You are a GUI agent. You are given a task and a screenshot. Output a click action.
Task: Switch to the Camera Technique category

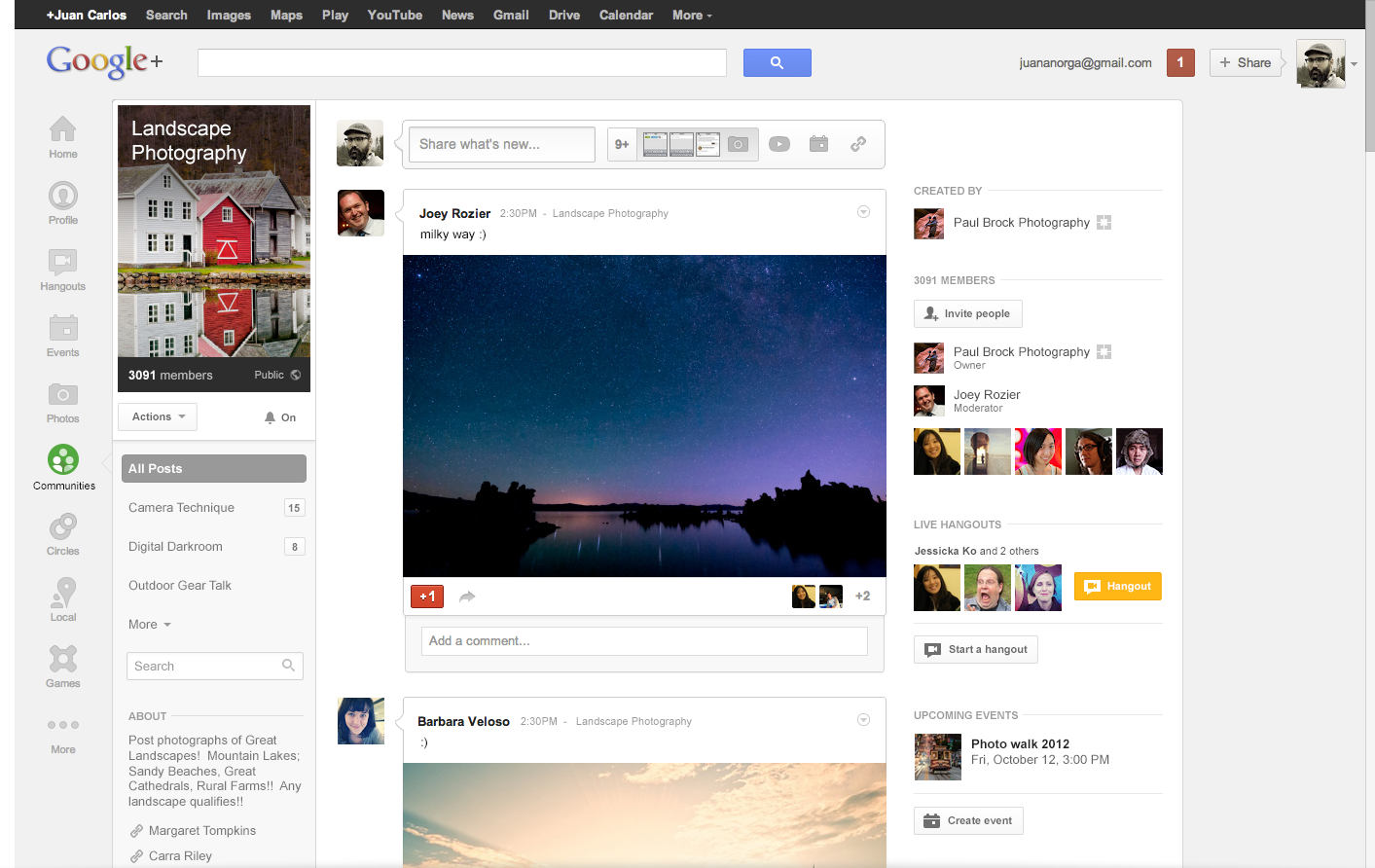[x=182, y=507]
